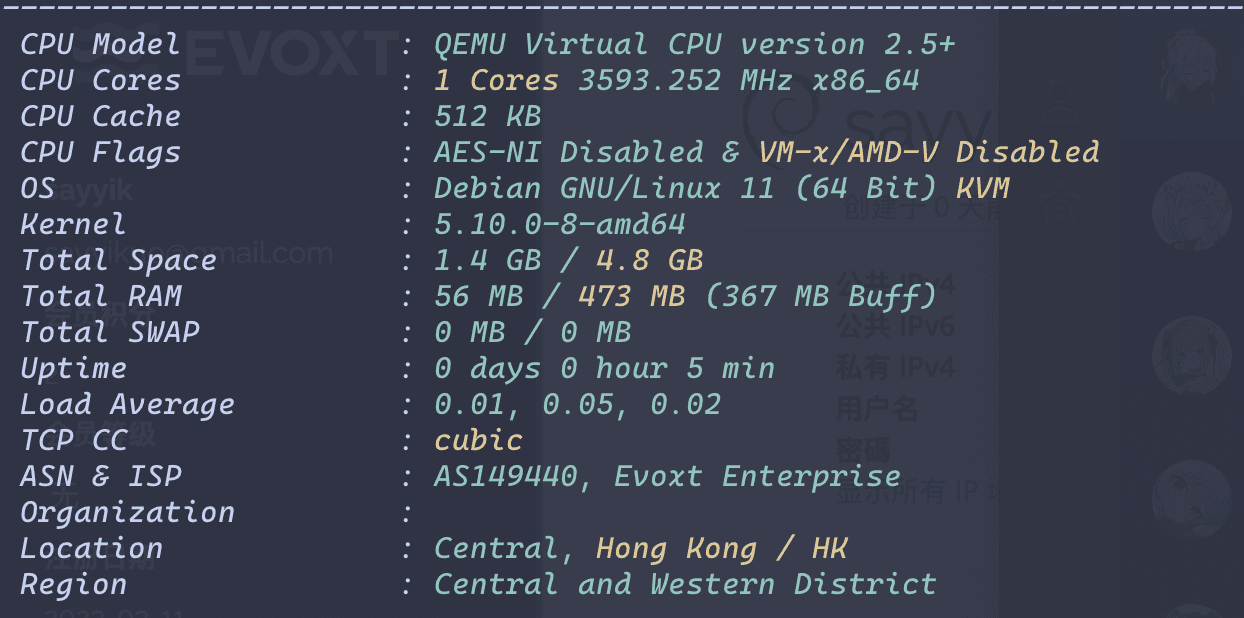
Task: Click the load average 0.01, 0.05, 0.02
Action: [577, 405]
